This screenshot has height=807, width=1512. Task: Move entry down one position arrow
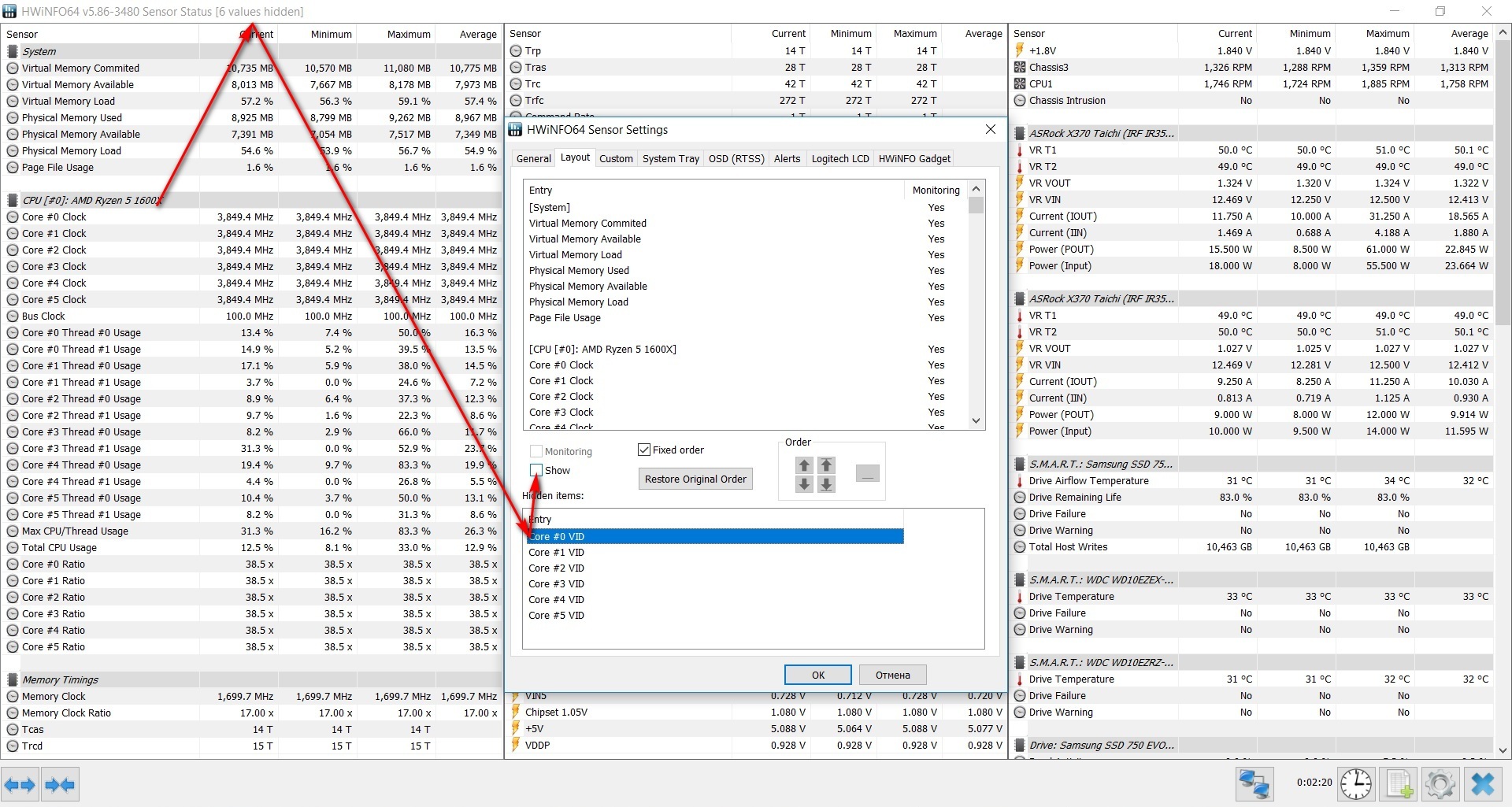804,484
